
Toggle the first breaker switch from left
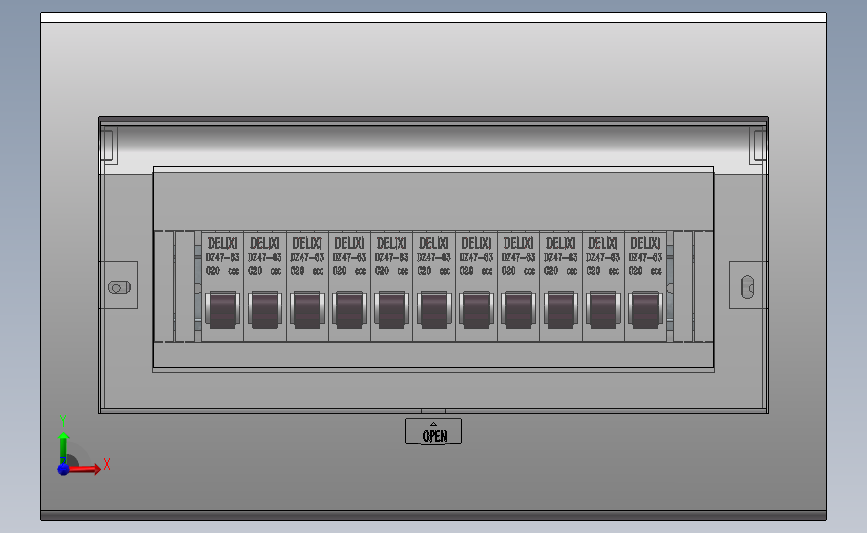pos(222,310)
